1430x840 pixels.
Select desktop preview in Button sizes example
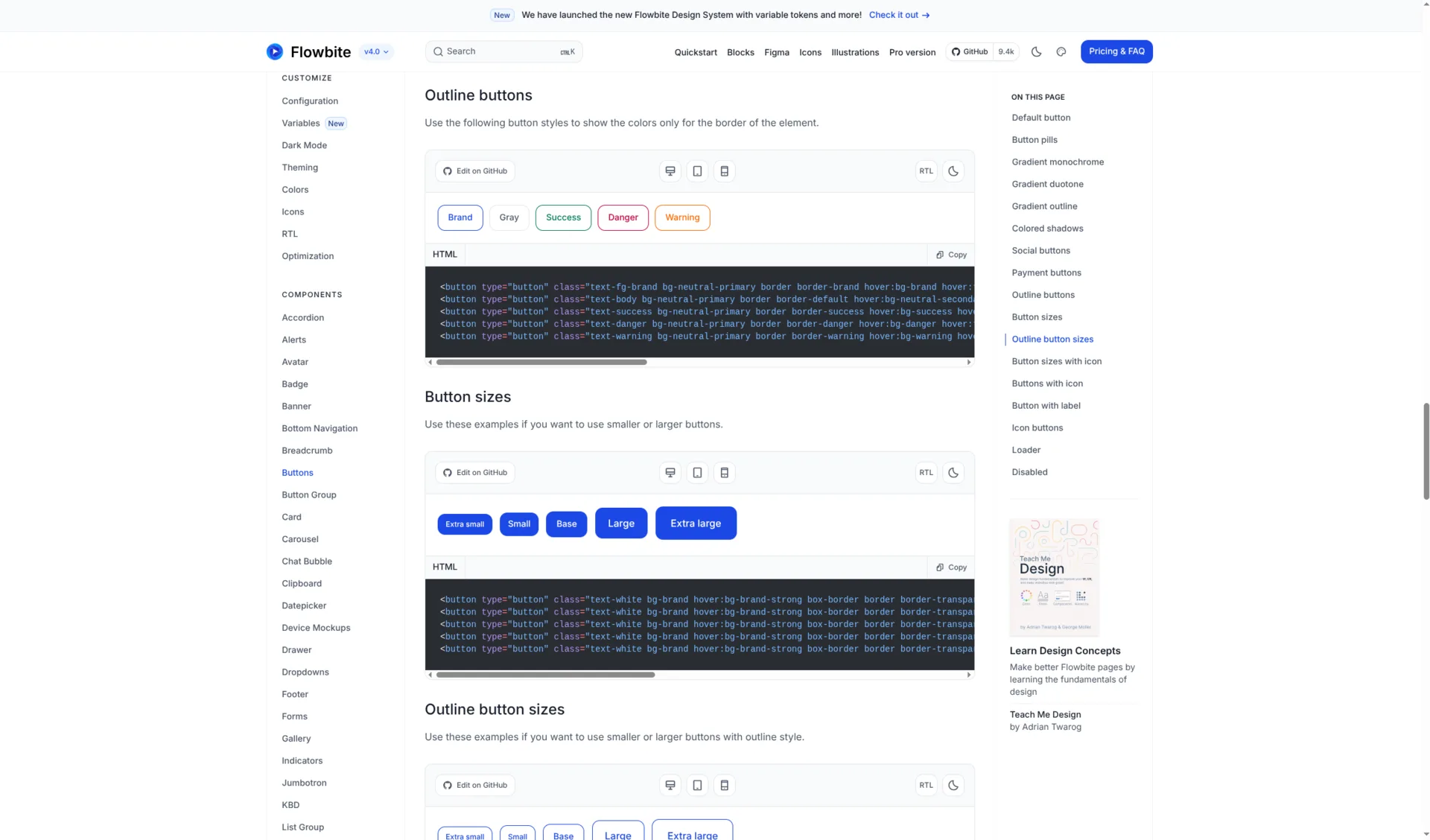pos(670,473)
